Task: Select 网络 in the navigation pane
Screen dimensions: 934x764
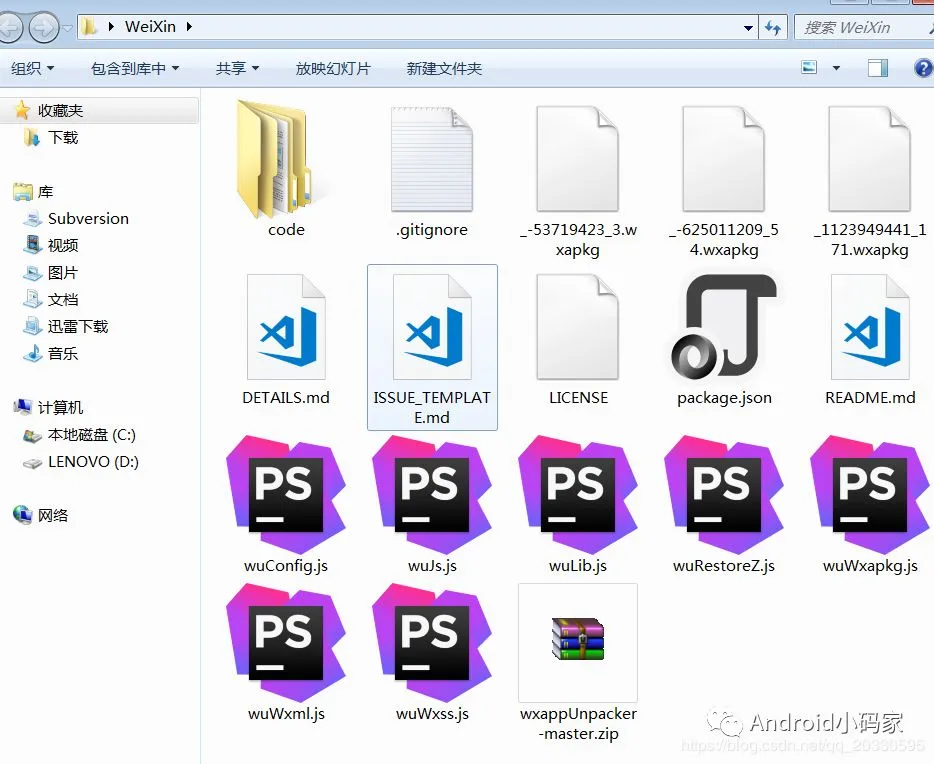Action: pos(53,515)
